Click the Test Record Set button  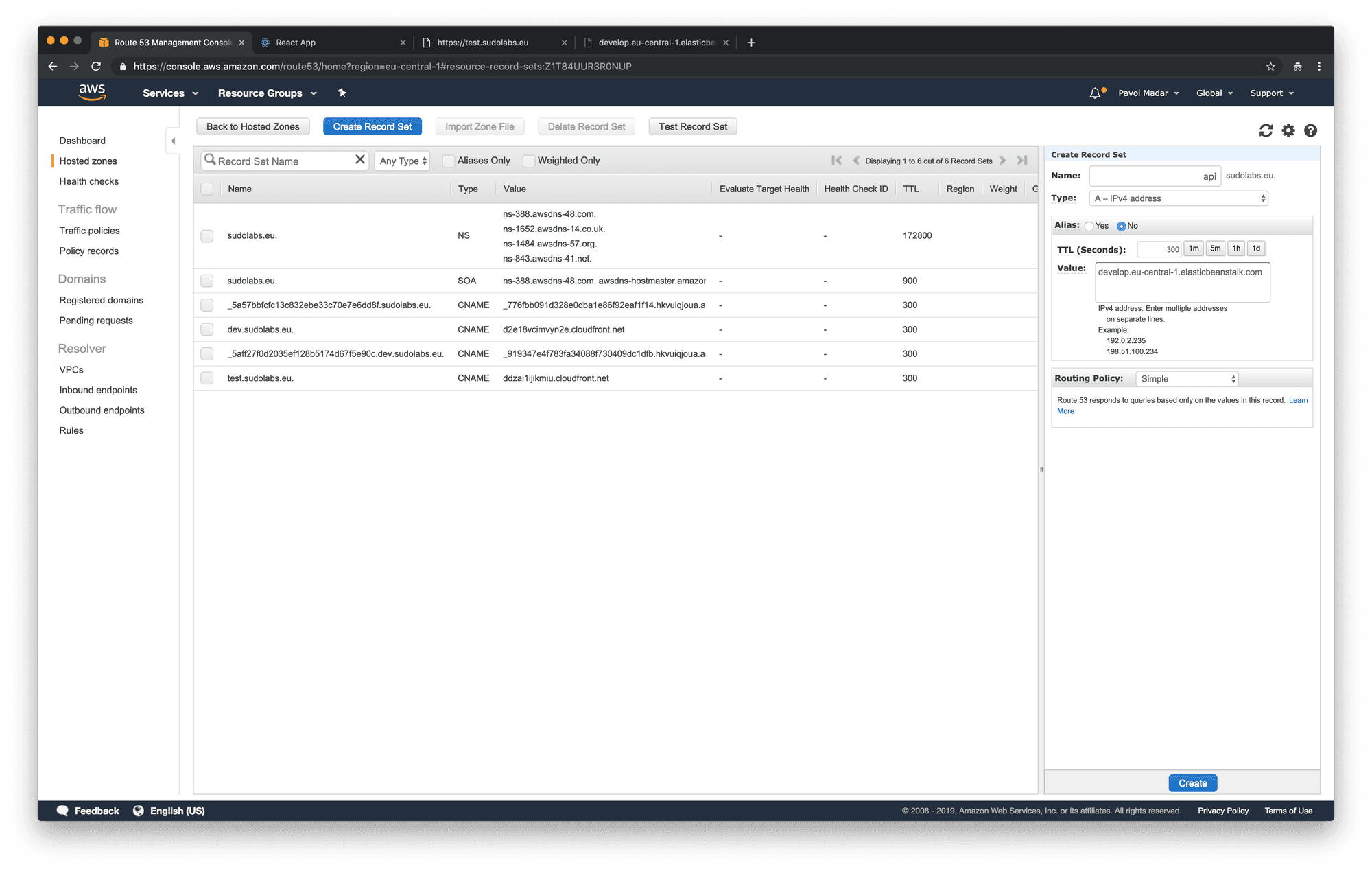(x=693, y=126)
